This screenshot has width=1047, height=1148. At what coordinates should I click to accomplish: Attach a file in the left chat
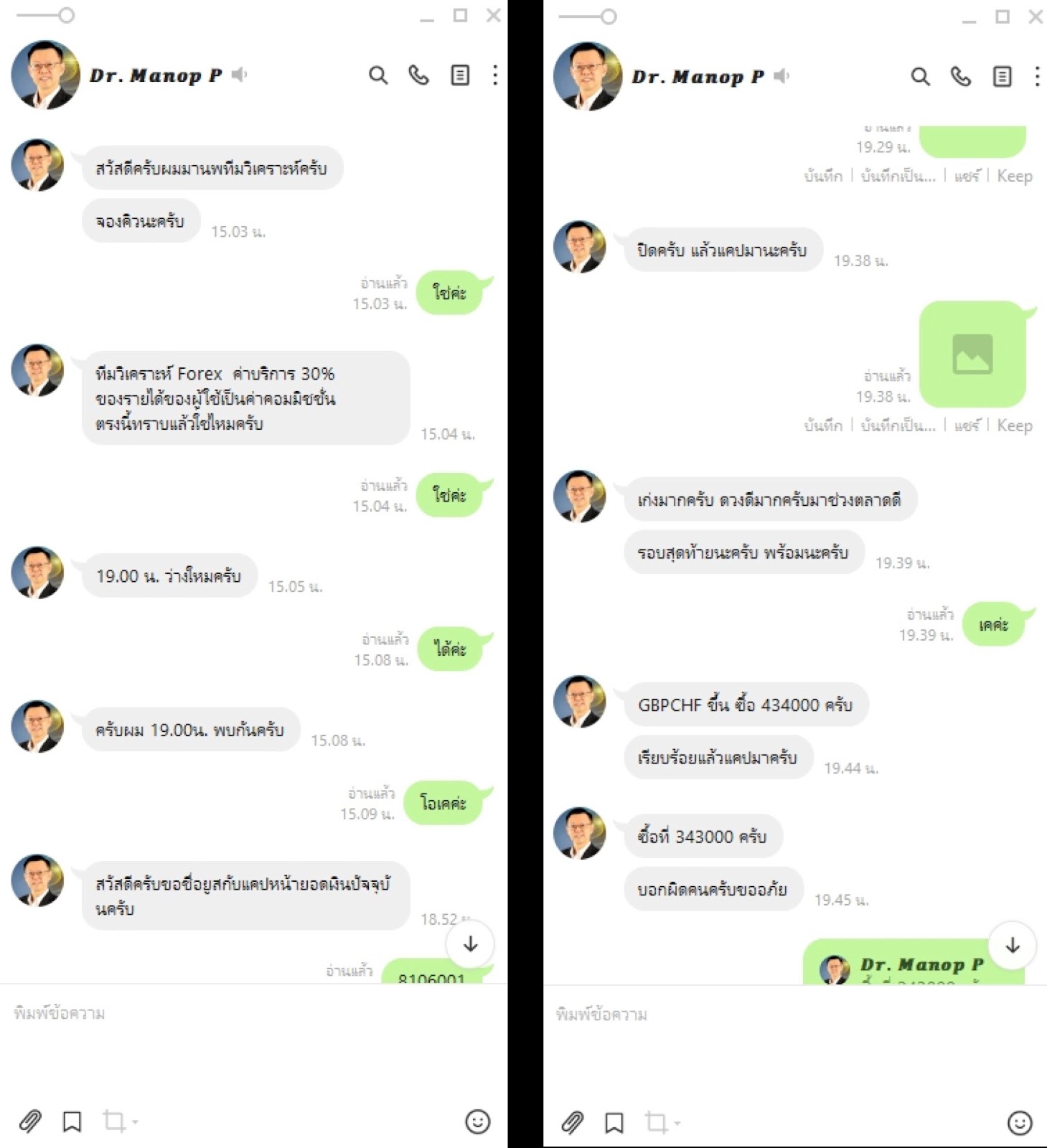coord(30,1121)
